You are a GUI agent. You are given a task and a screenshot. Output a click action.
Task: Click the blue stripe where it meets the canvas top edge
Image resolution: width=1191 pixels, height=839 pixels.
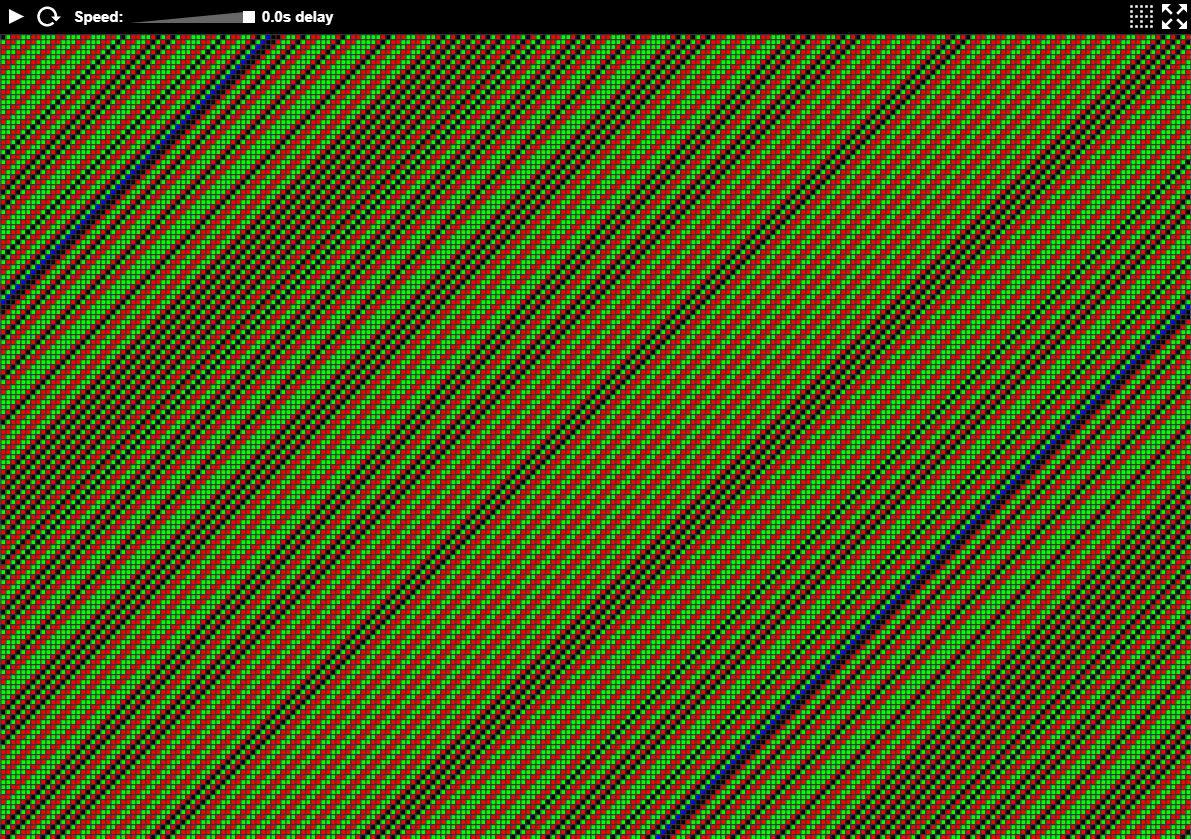tap(268, 39)
